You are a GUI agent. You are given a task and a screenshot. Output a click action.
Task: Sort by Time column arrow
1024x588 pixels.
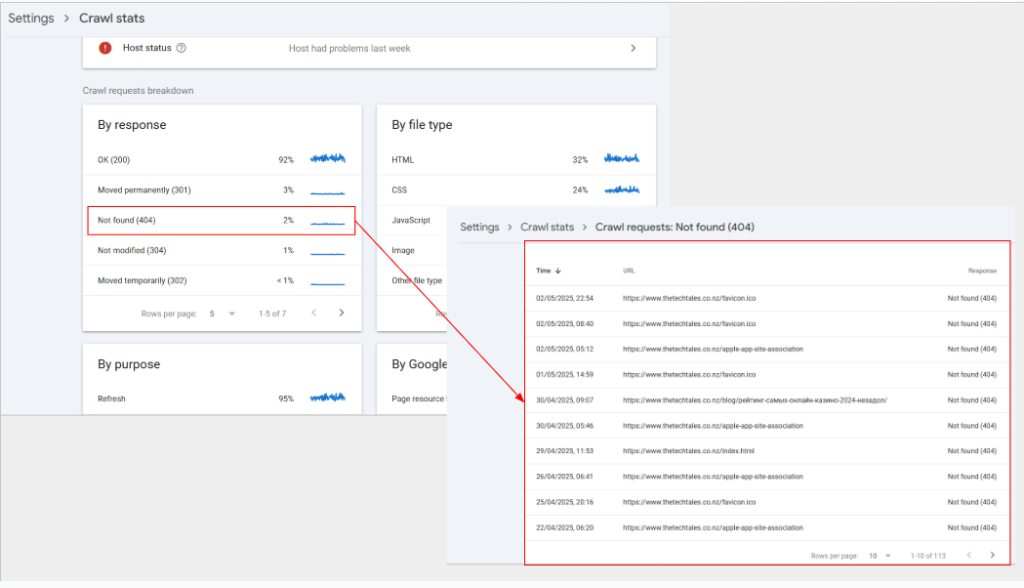point(558,270)
